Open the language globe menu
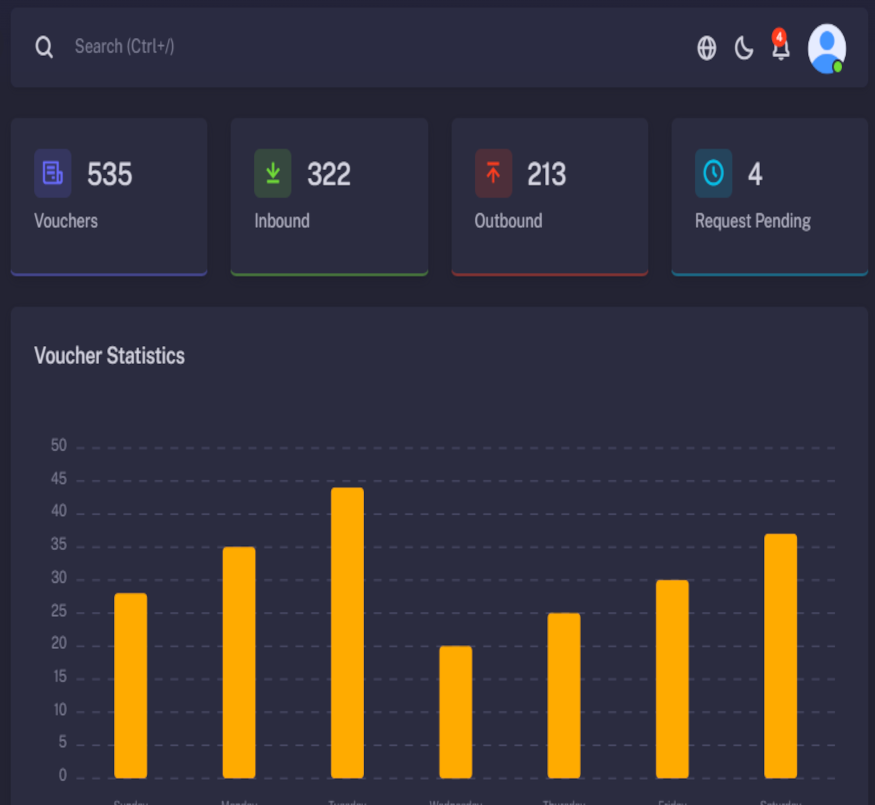The image size is (875, 805). (x=706, y=48)
